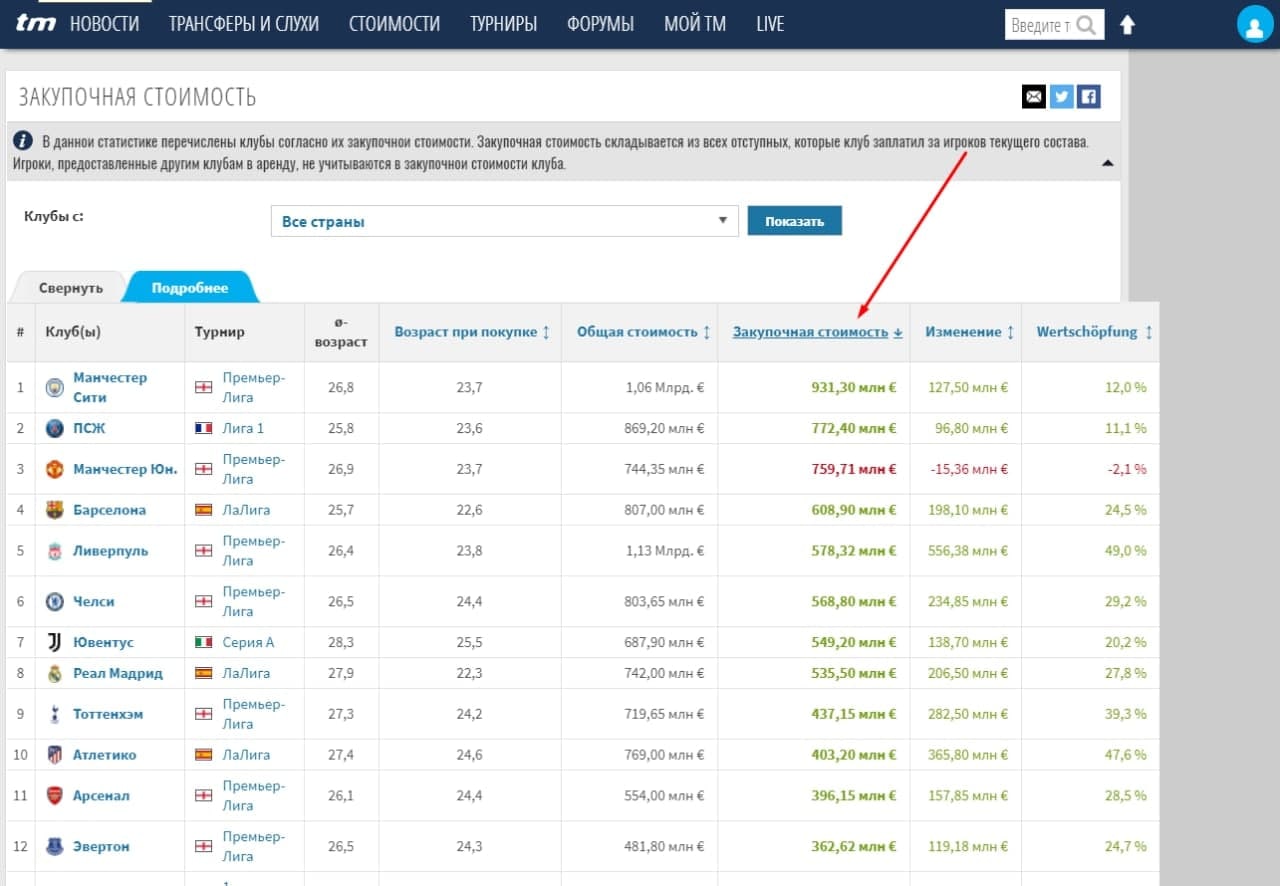Click the Real Madrid crest icon

pyautogui.click(x=54, y=673)
